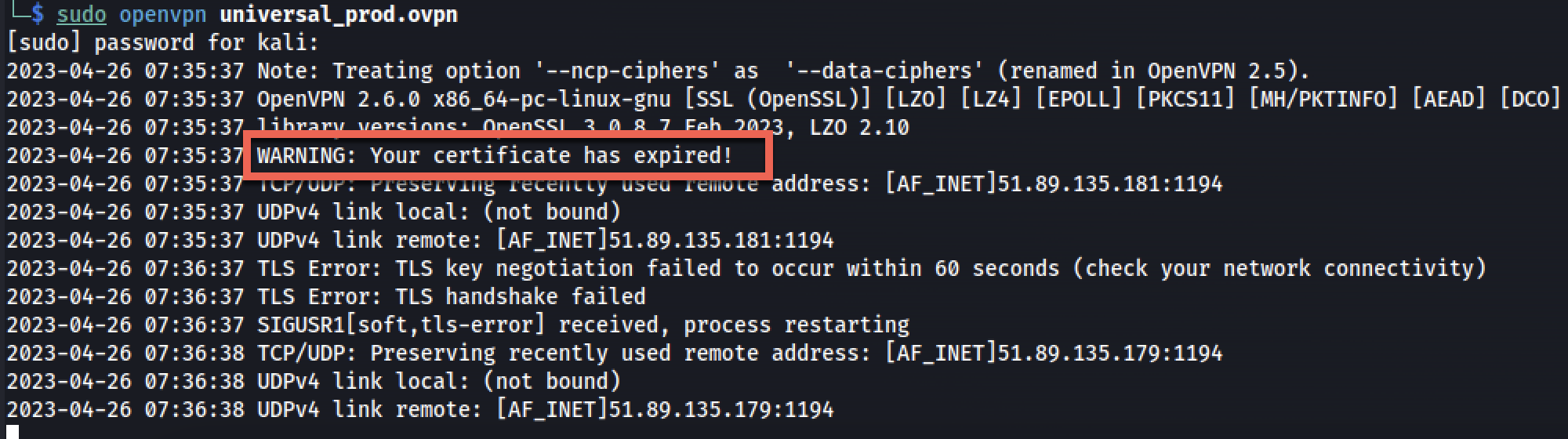Click the "$" shell prompt symbol

point(37,14)
